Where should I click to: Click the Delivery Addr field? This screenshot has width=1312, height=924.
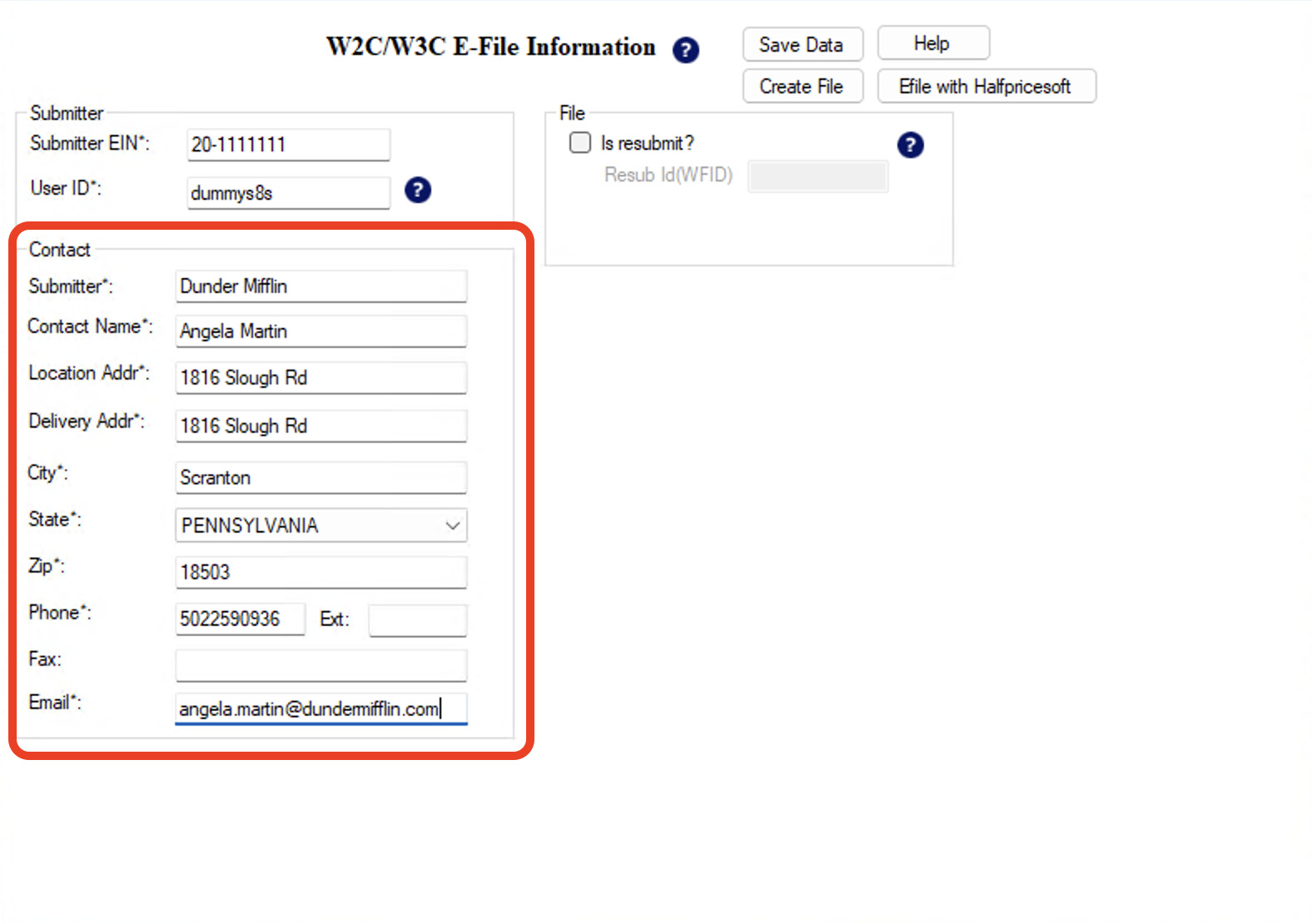[x=321, y=426]
